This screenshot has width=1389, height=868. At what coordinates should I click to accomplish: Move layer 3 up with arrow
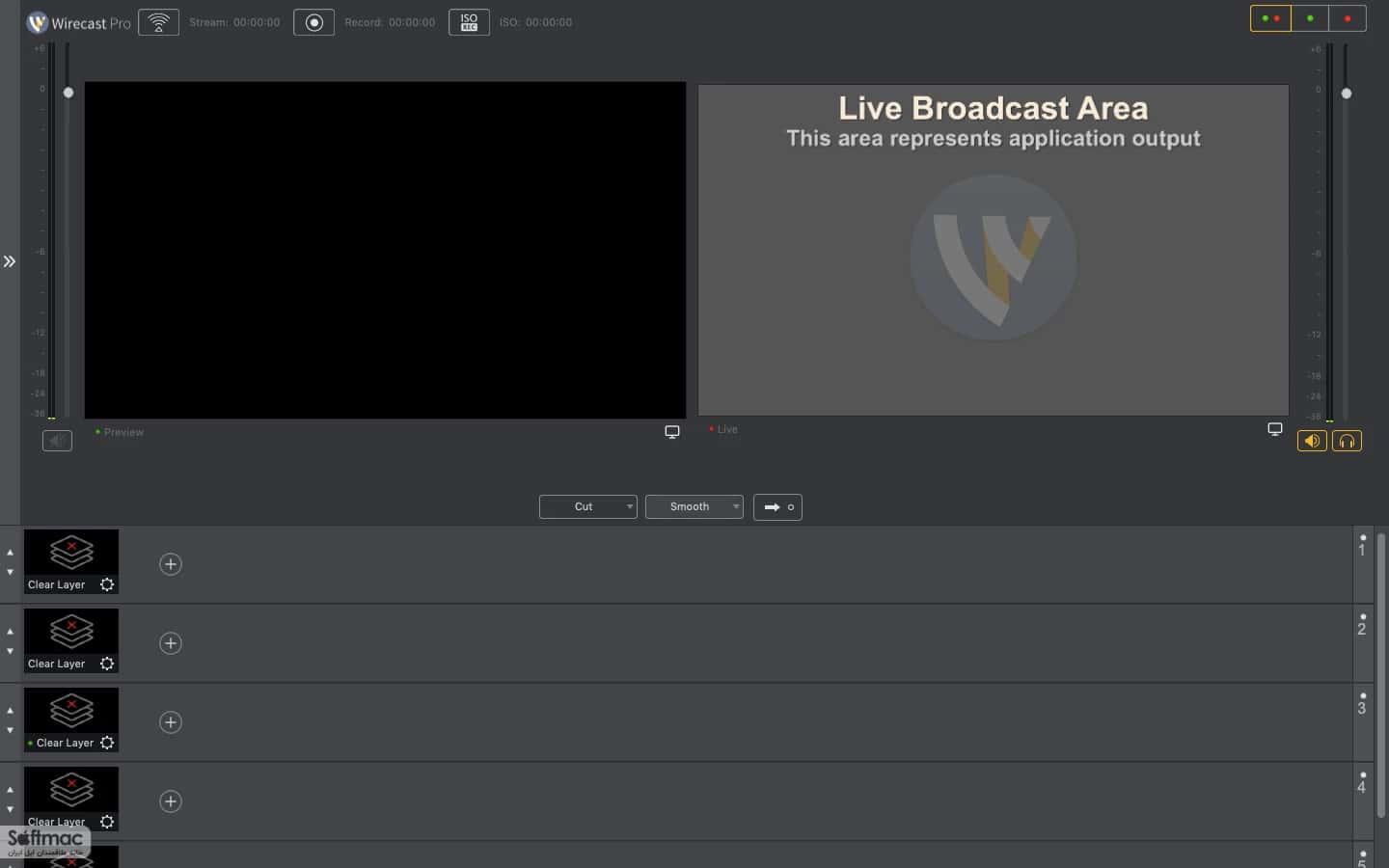click(x=11, y=711)
